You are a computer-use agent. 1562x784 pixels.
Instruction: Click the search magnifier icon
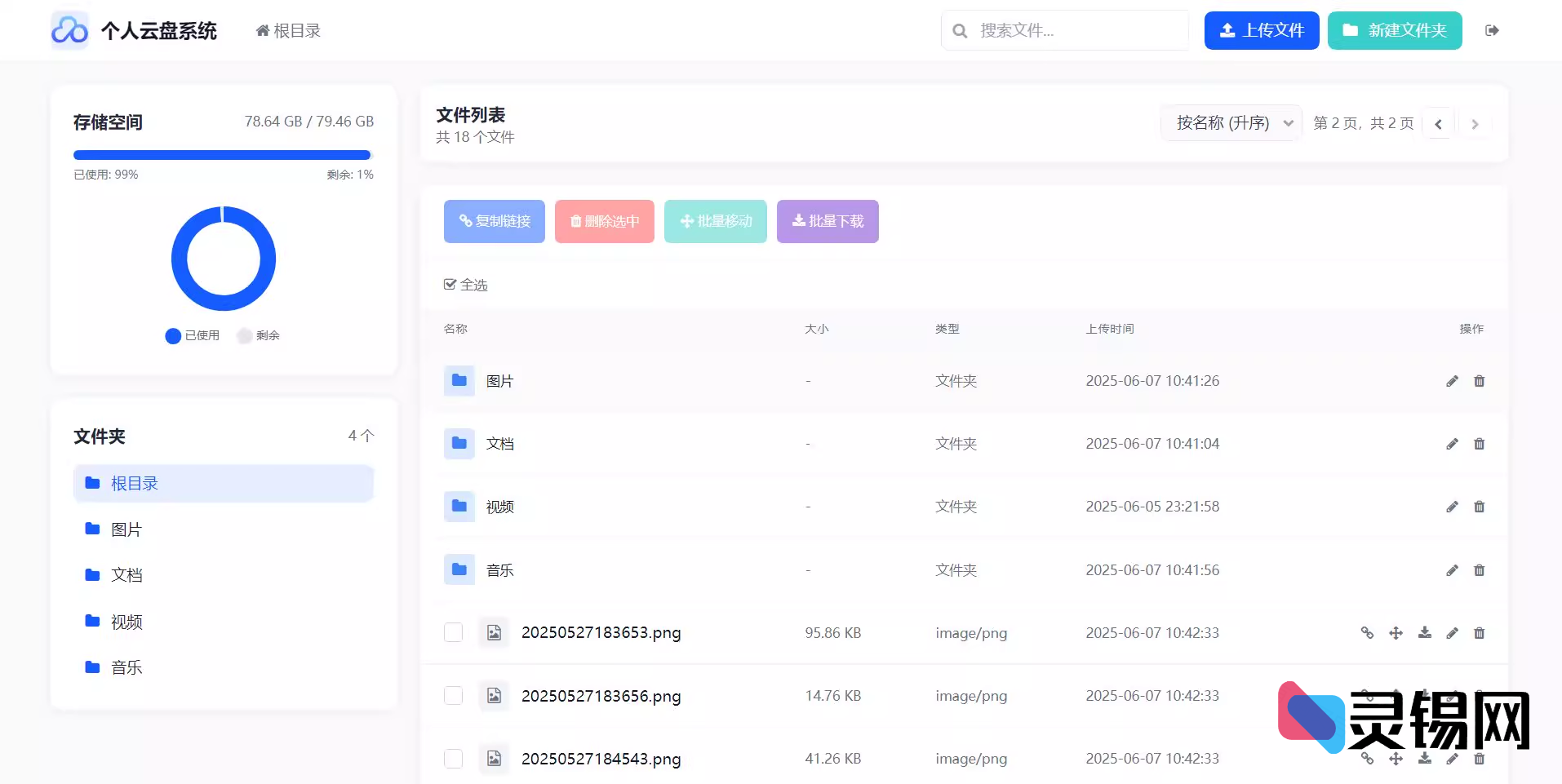(961, 30)
